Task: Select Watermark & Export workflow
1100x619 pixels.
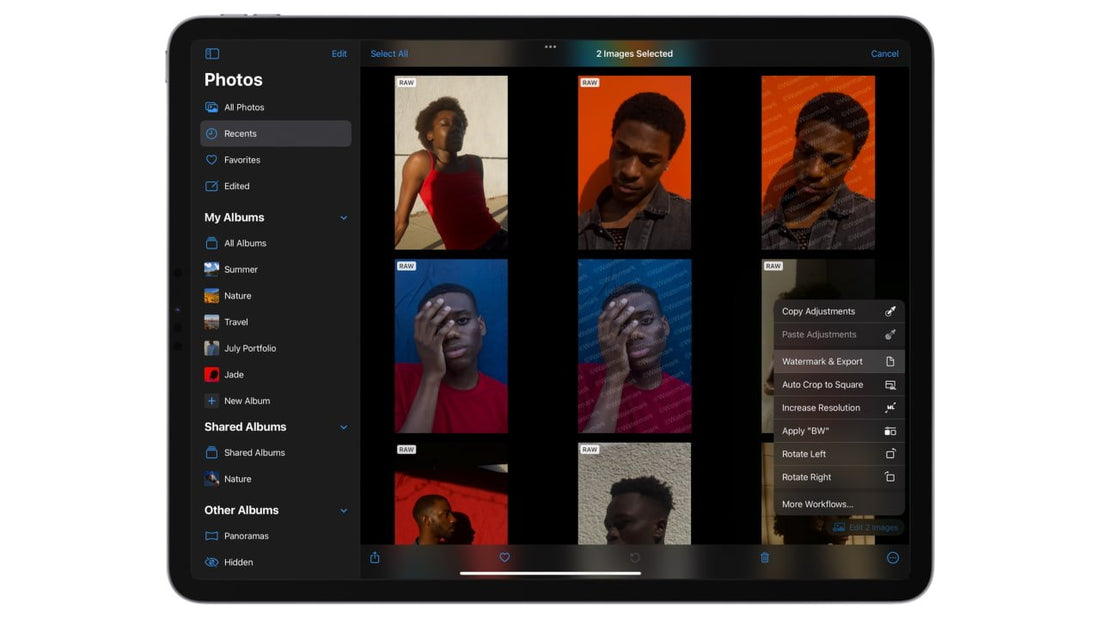Action: tap(838, 361)
